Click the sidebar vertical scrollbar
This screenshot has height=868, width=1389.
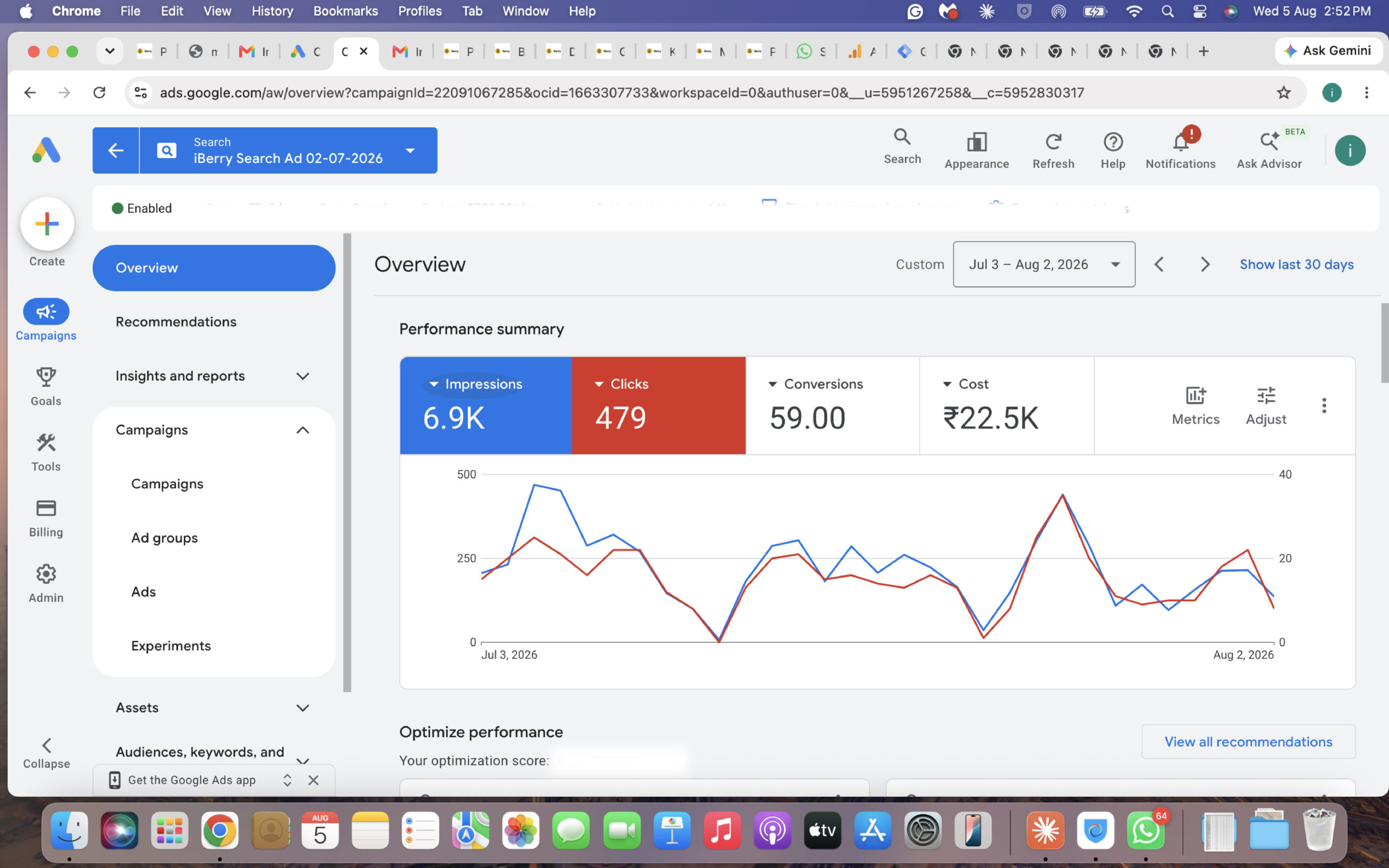click(347, 463)
